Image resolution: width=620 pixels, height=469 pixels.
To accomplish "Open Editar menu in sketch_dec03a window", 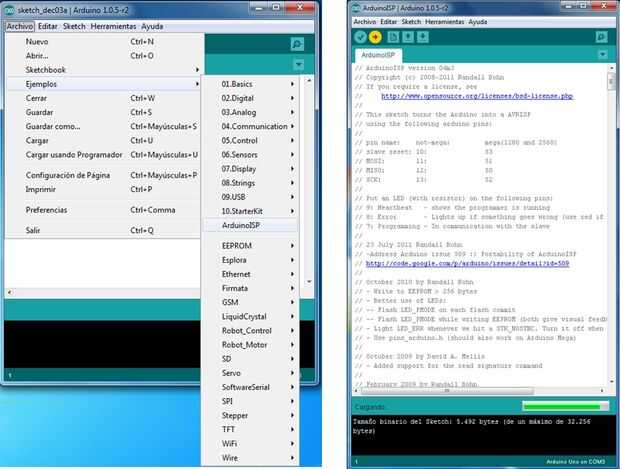I will [47, 26].
